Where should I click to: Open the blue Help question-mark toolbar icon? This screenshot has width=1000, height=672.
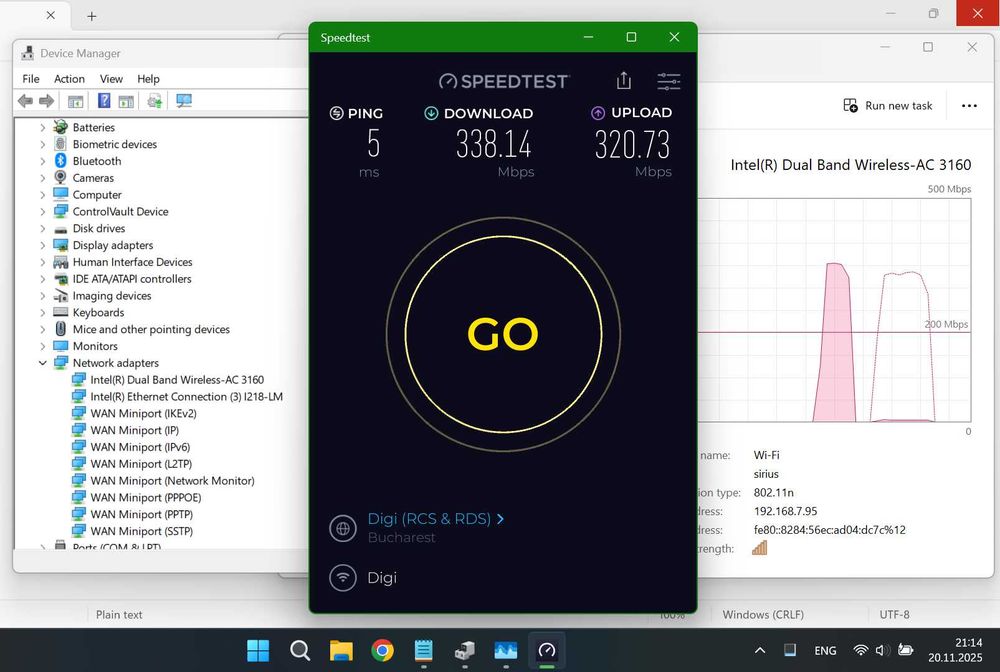point(104,100)
